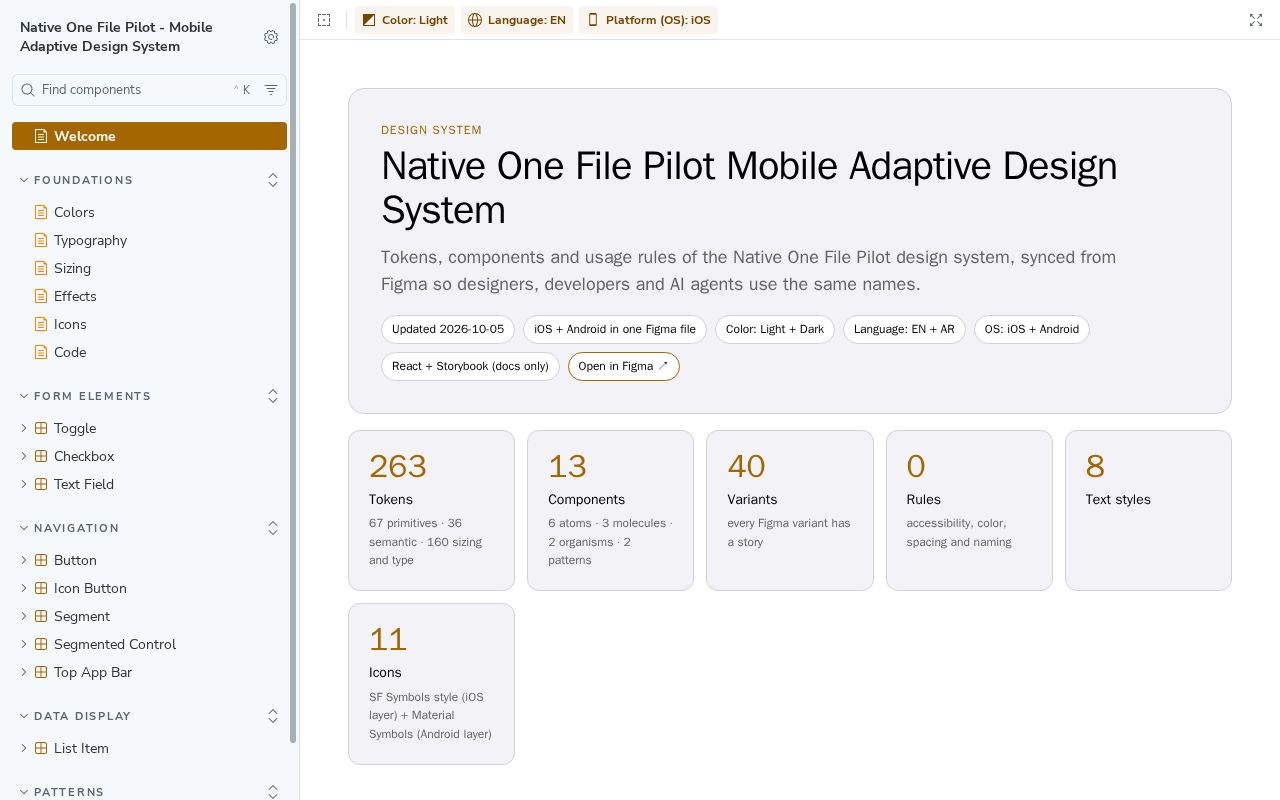Click the Welcome page document icon
The height and width of the screenshot is (800, 1280).
click(x=41, y=136)
